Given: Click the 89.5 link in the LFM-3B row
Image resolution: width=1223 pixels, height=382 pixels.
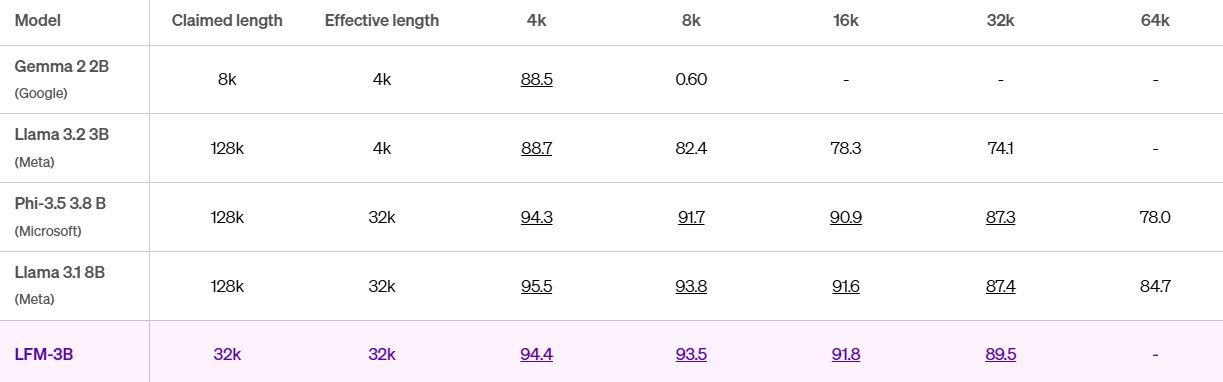Looking at the screenshot, I should click(1000, 354).
